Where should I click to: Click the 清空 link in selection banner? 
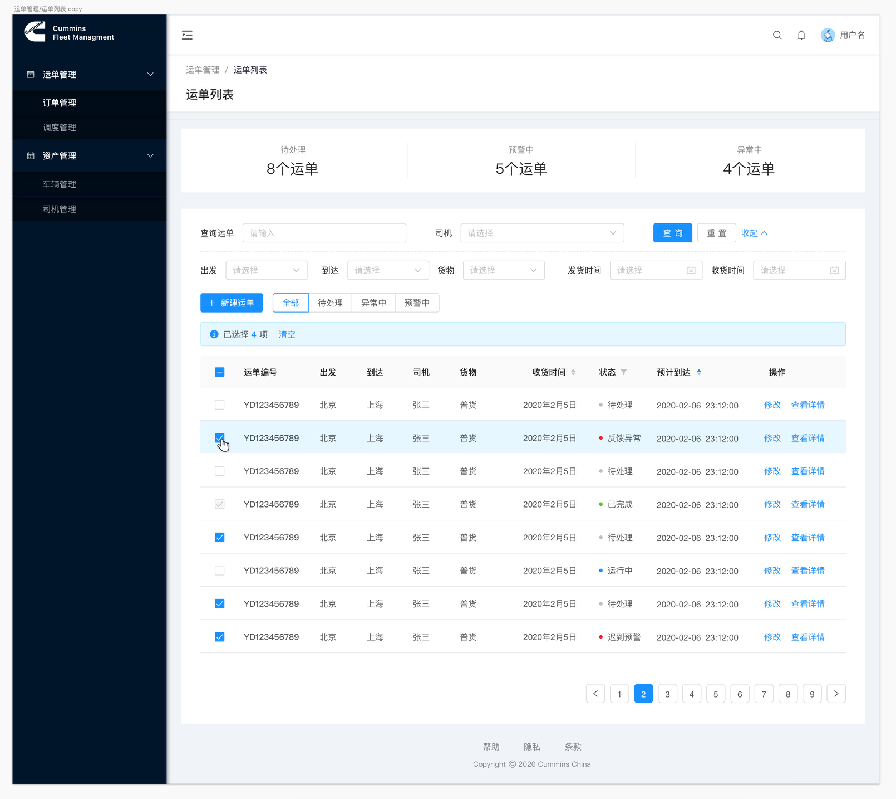coord(286,334)
